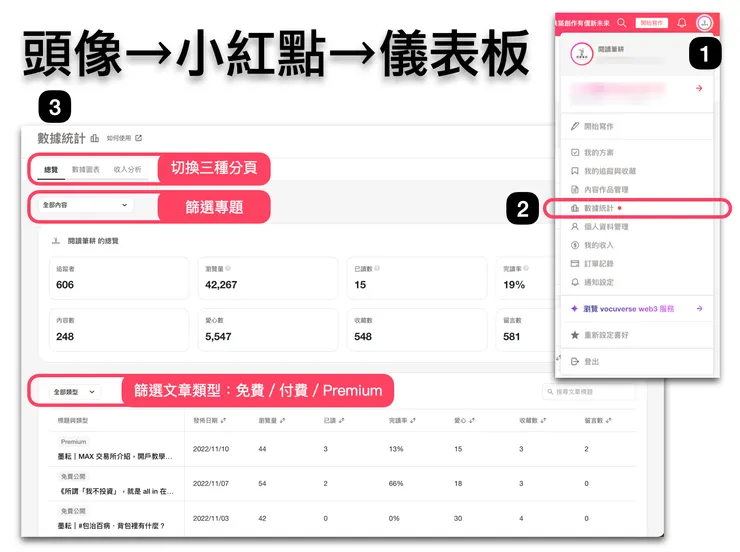Click the red arrow beside blurred banner
Screen dimensions: 740x552
[x=699, y=88]
